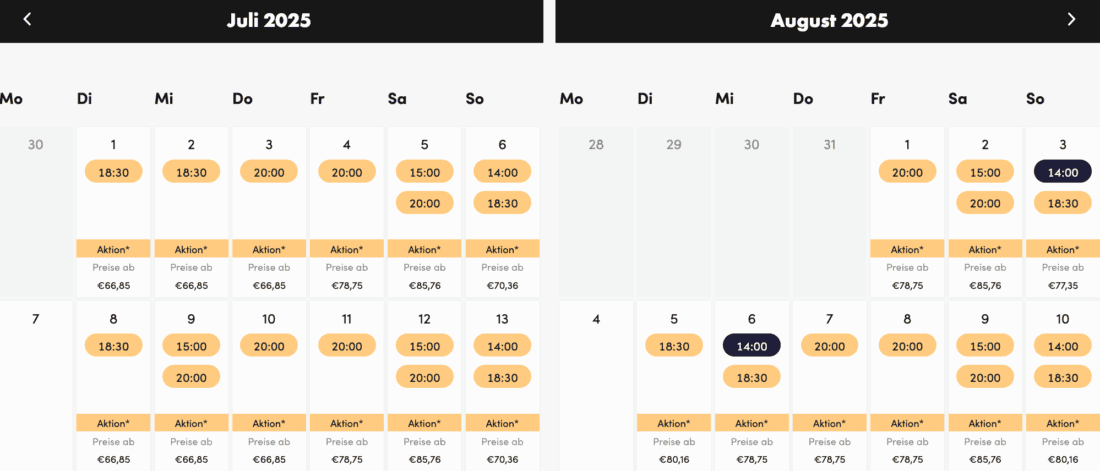Choose highlighted 14:00 showtime on August 3

[x=1062, y=172]
